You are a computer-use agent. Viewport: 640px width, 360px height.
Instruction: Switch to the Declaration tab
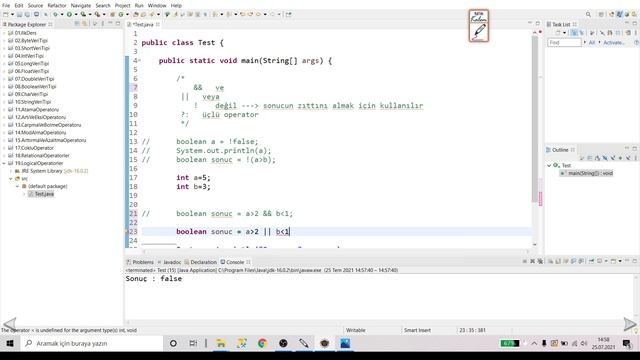[200, 262]
